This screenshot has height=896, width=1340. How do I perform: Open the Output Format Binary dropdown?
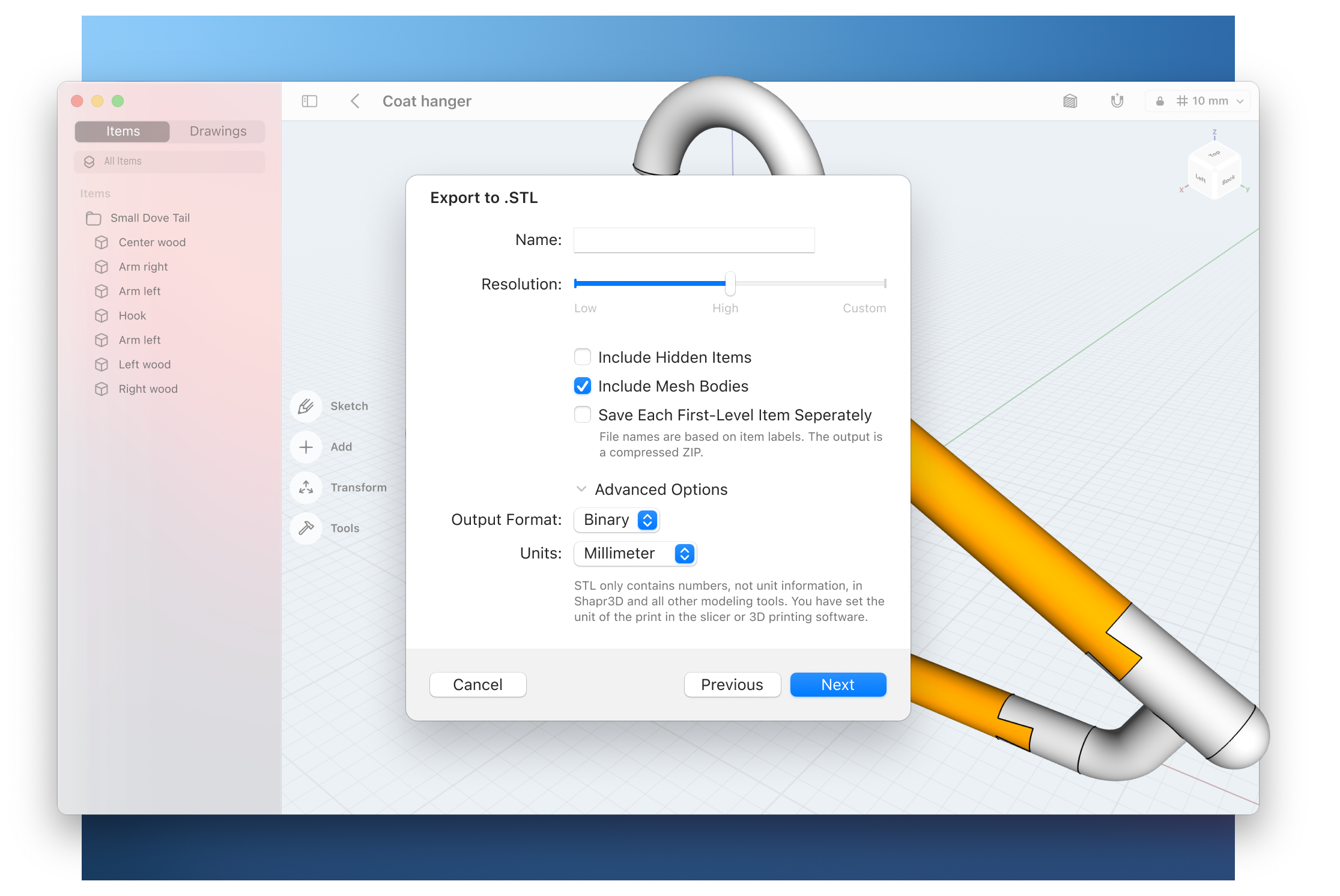pos(617,520)
